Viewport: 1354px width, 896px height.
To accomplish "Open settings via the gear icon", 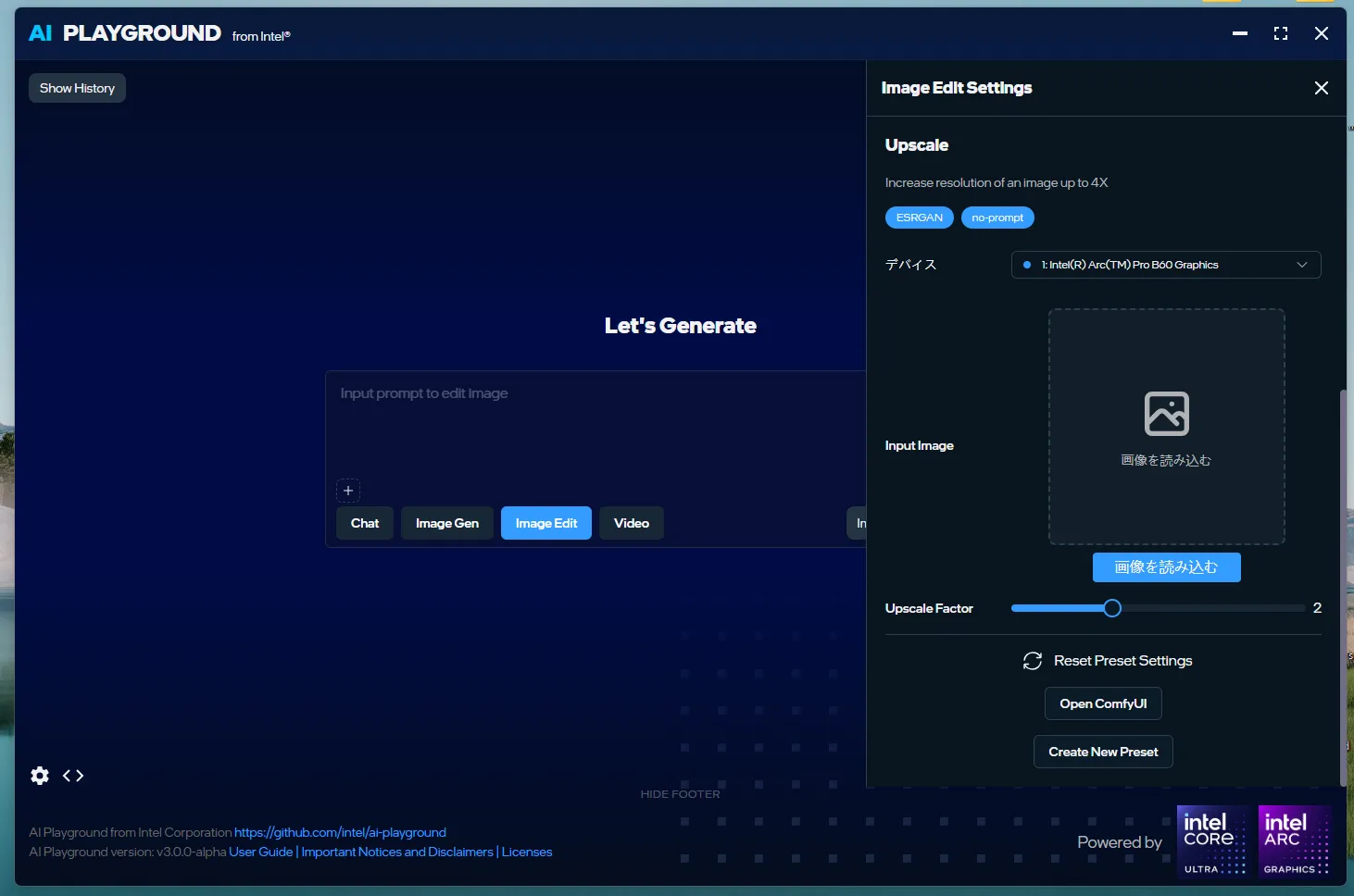I will [40, 776].
